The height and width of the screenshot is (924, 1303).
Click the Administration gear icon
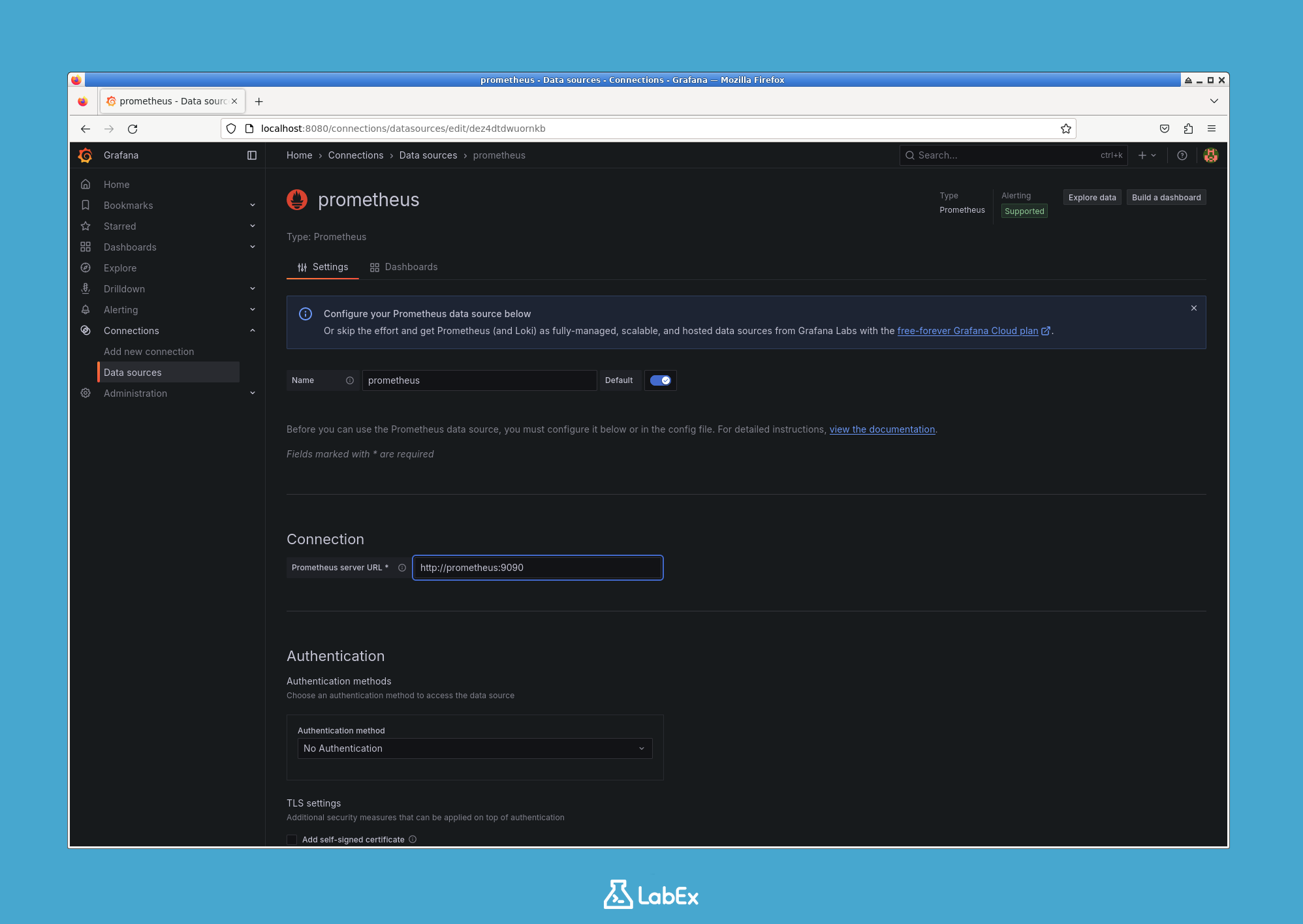[x=86, y=393]
